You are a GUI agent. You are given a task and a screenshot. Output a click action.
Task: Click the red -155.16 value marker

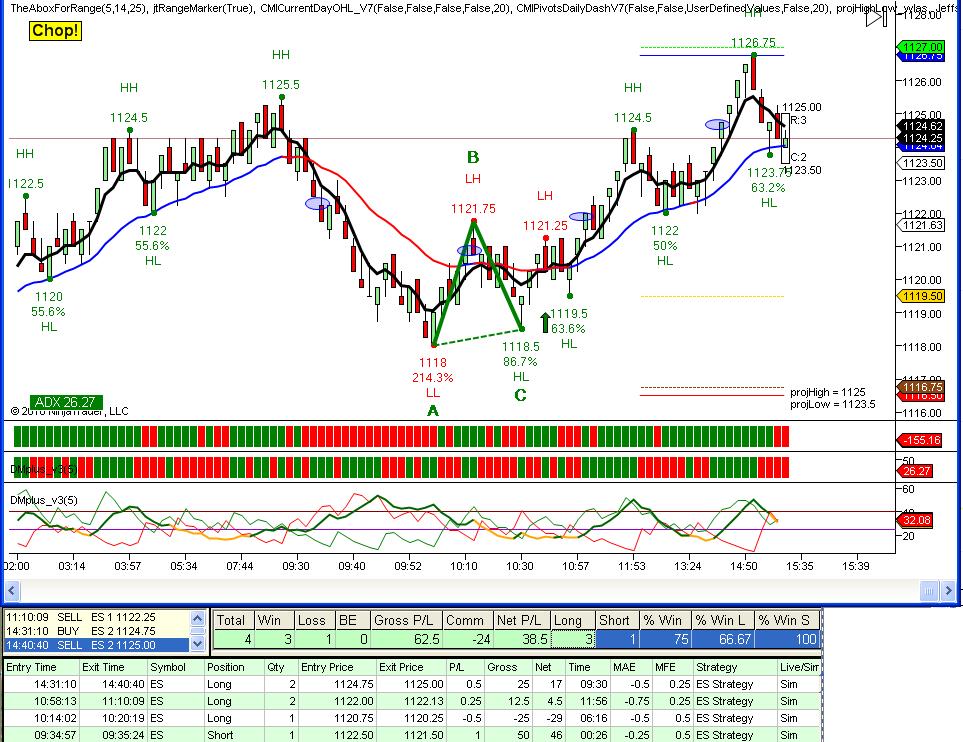point(920,440)
